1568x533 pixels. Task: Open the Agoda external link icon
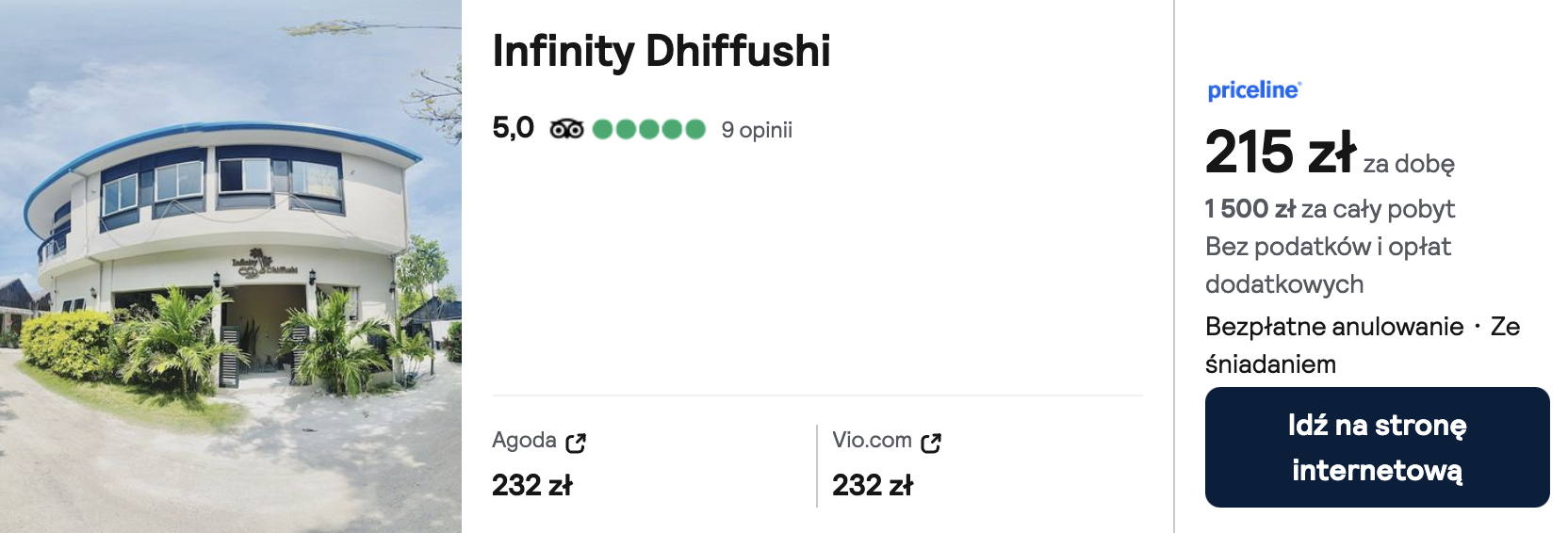(576, 443)
